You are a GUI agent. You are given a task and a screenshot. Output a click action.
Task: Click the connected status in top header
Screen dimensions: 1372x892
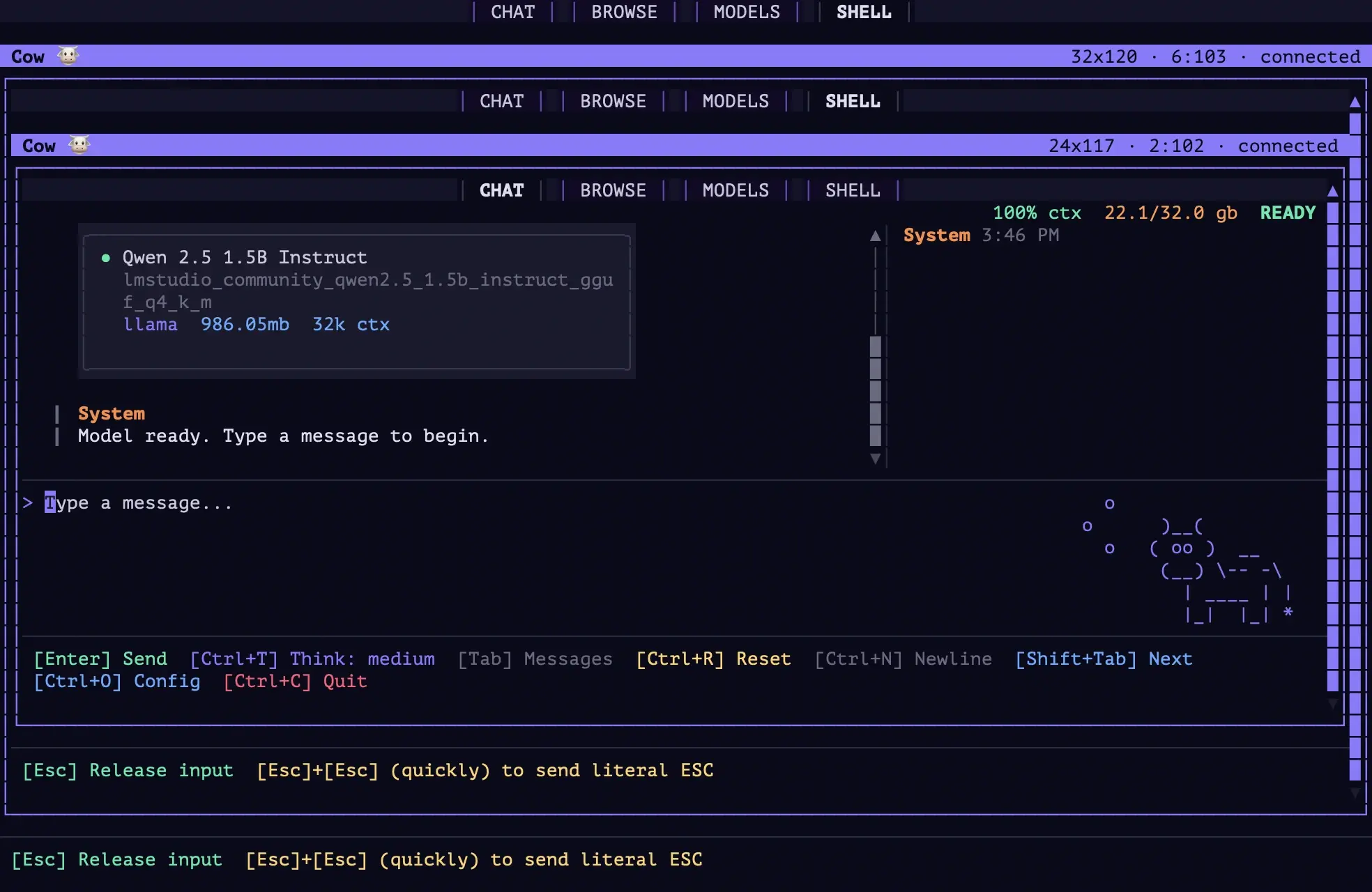point(1310,56)
